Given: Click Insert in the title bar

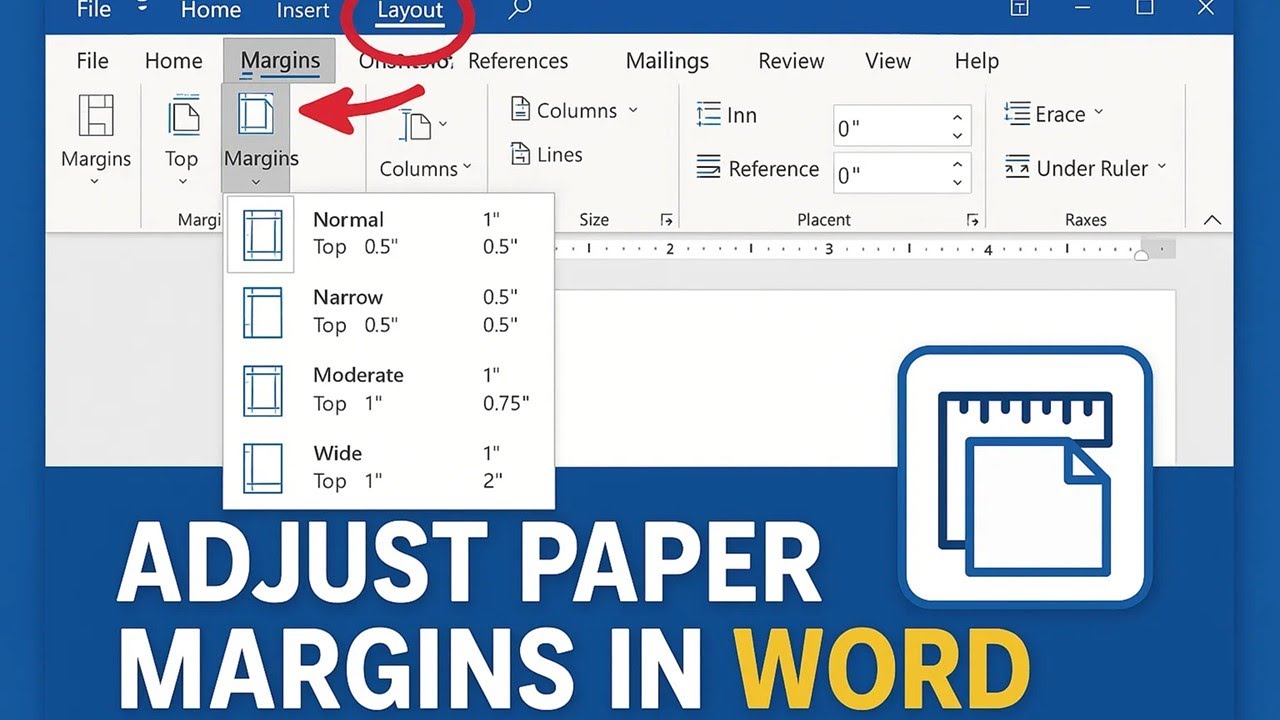Looking at the screenshot, I should 303,11.
